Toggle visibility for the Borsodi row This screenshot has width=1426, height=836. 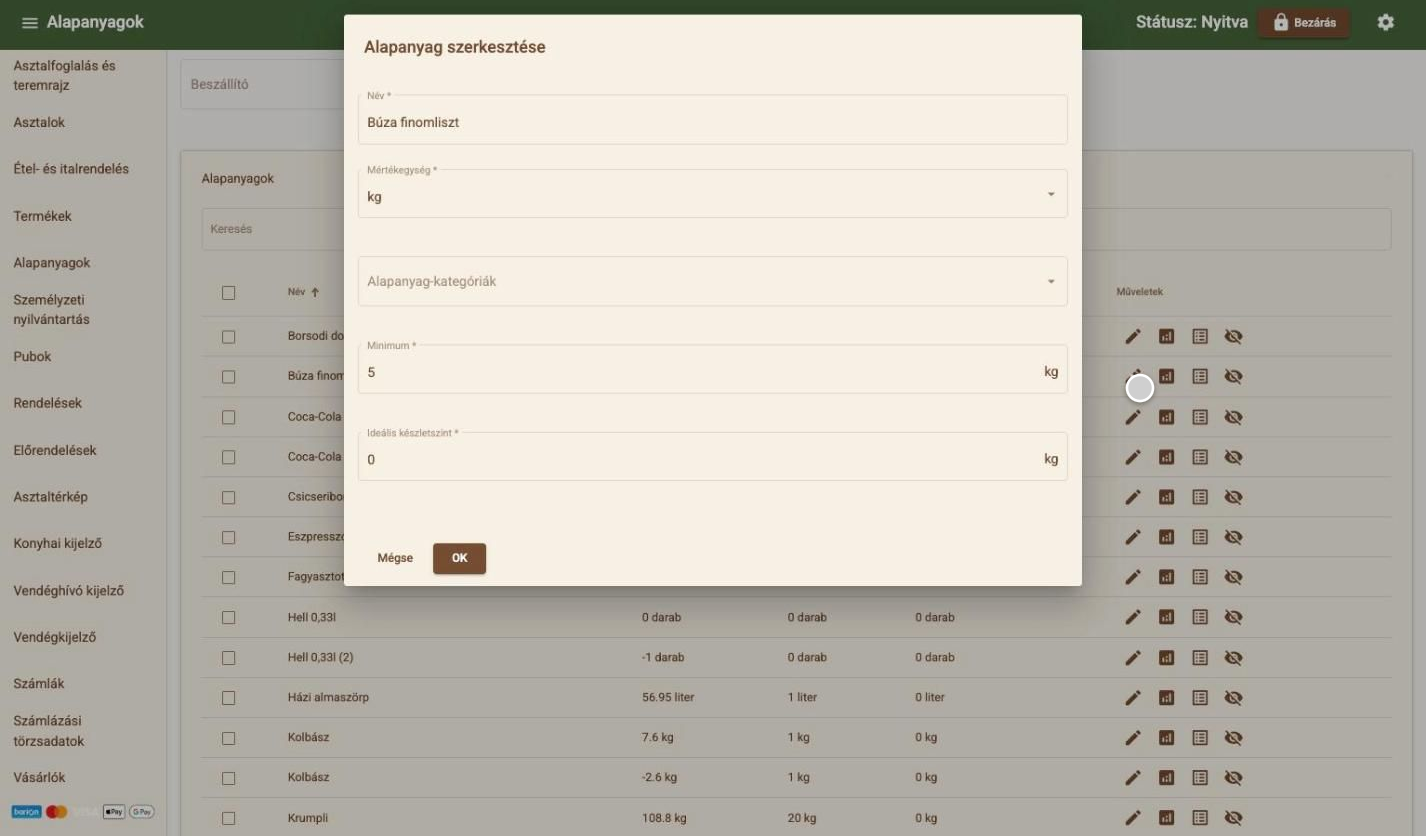click(1234, 337)
